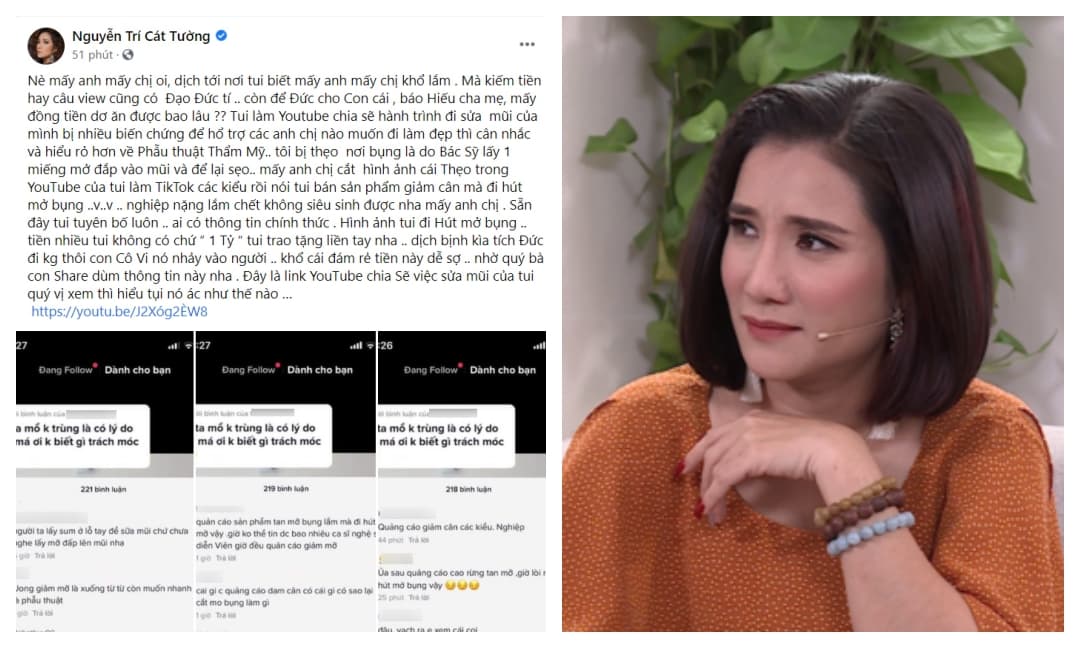Click the blue verified badge icon
Viewport: 1080px width, 648px height.
click(222, 35)
